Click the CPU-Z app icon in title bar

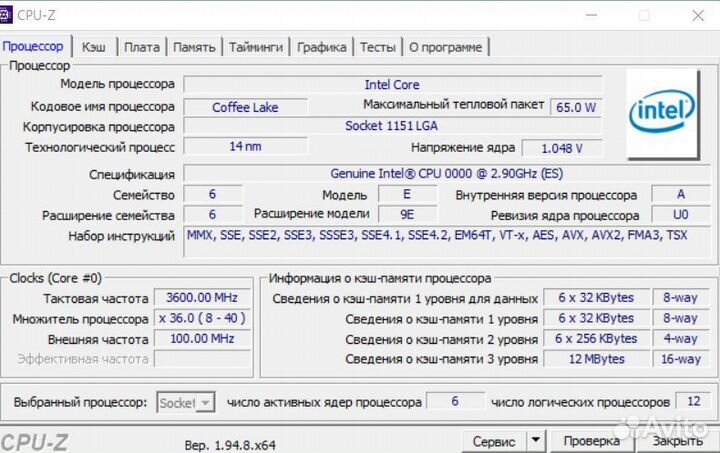click(x=6, y=15)
